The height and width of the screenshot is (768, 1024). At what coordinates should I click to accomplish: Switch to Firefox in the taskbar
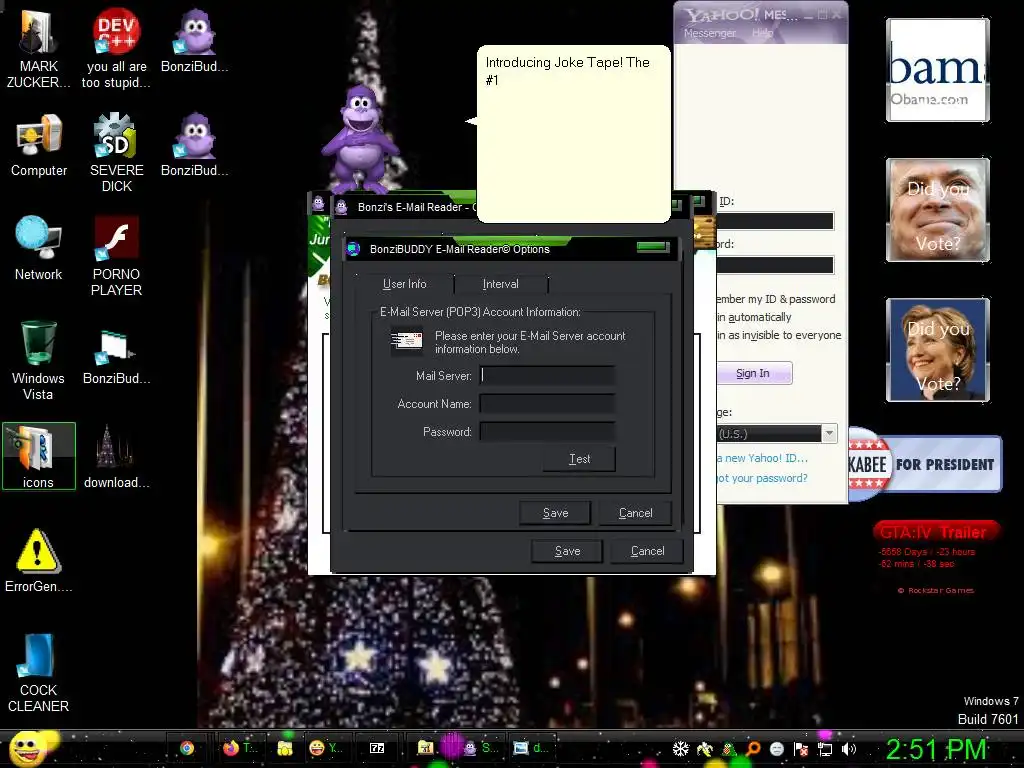click(x=239, y=748)
